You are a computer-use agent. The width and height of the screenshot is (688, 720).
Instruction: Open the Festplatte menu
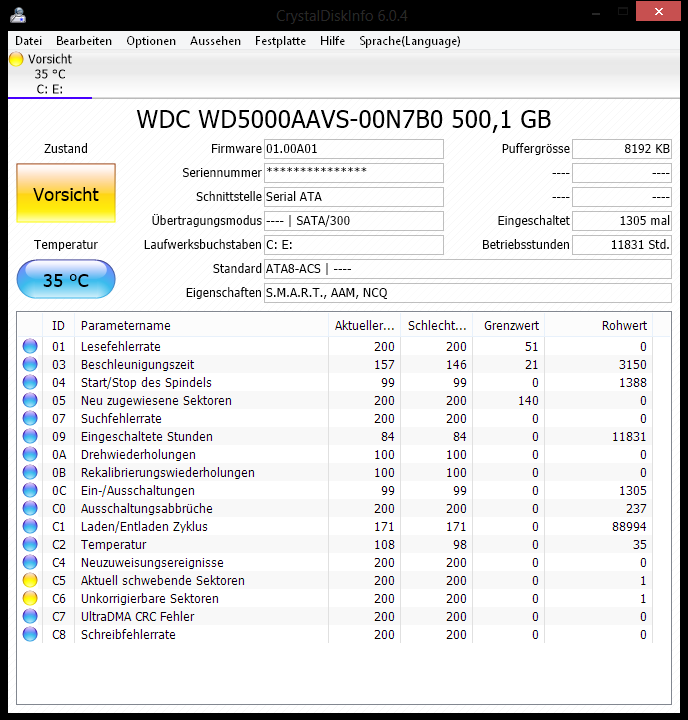point(280,41)
